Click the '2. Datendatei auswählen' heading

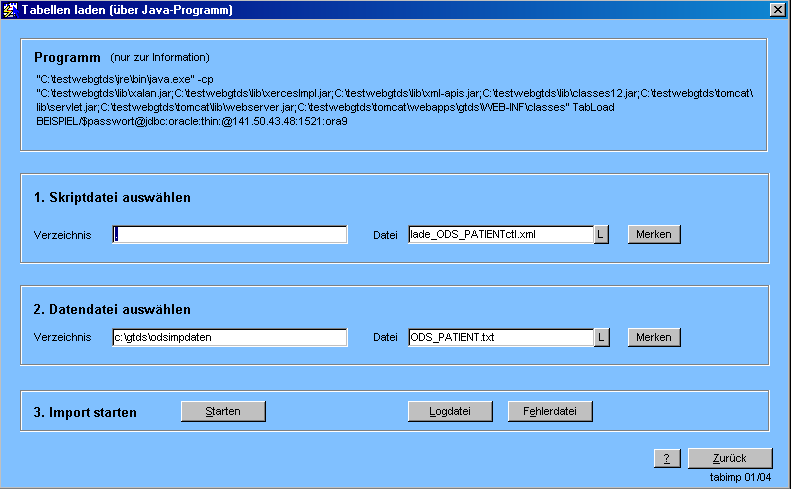(112, 309)
